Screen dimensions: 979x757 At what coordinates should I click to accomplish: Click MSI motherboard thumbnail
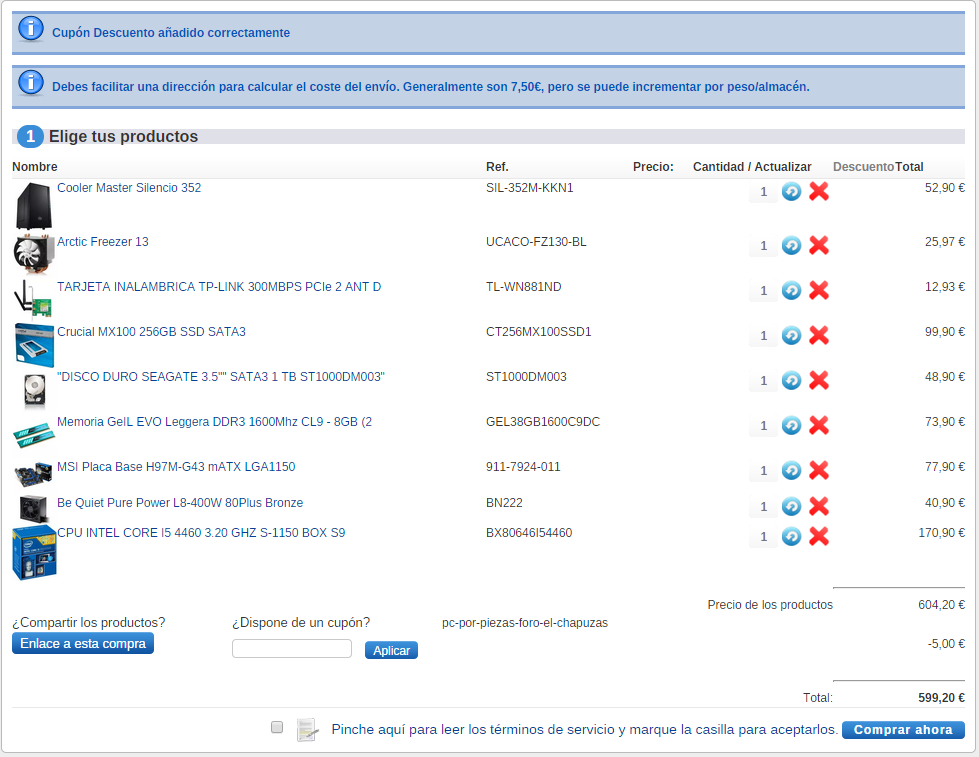tap(34, 475)
